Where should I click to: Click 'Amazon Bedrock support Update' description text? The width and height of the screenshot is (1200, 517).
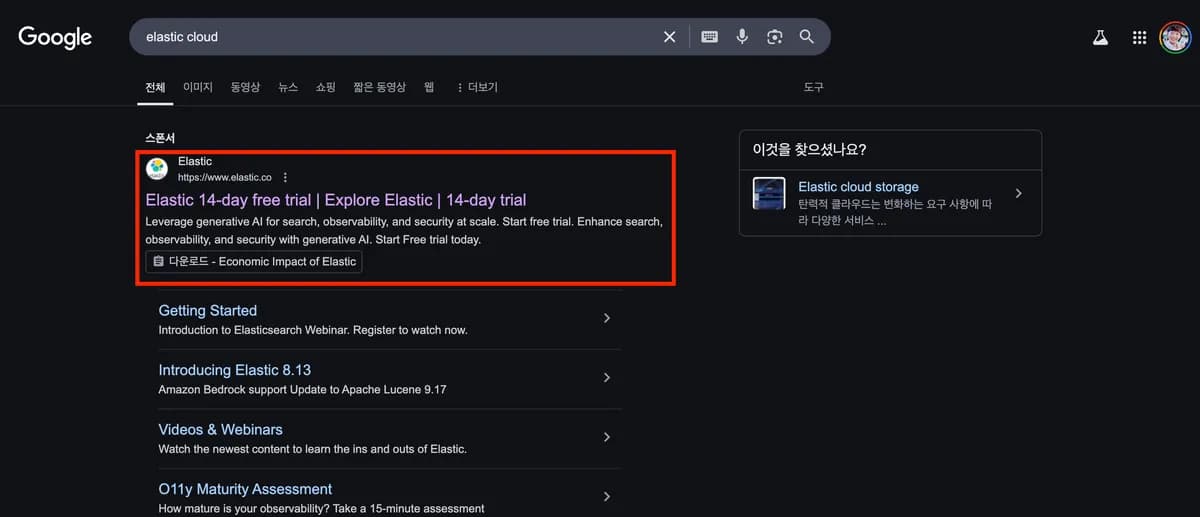coord(302,389)
